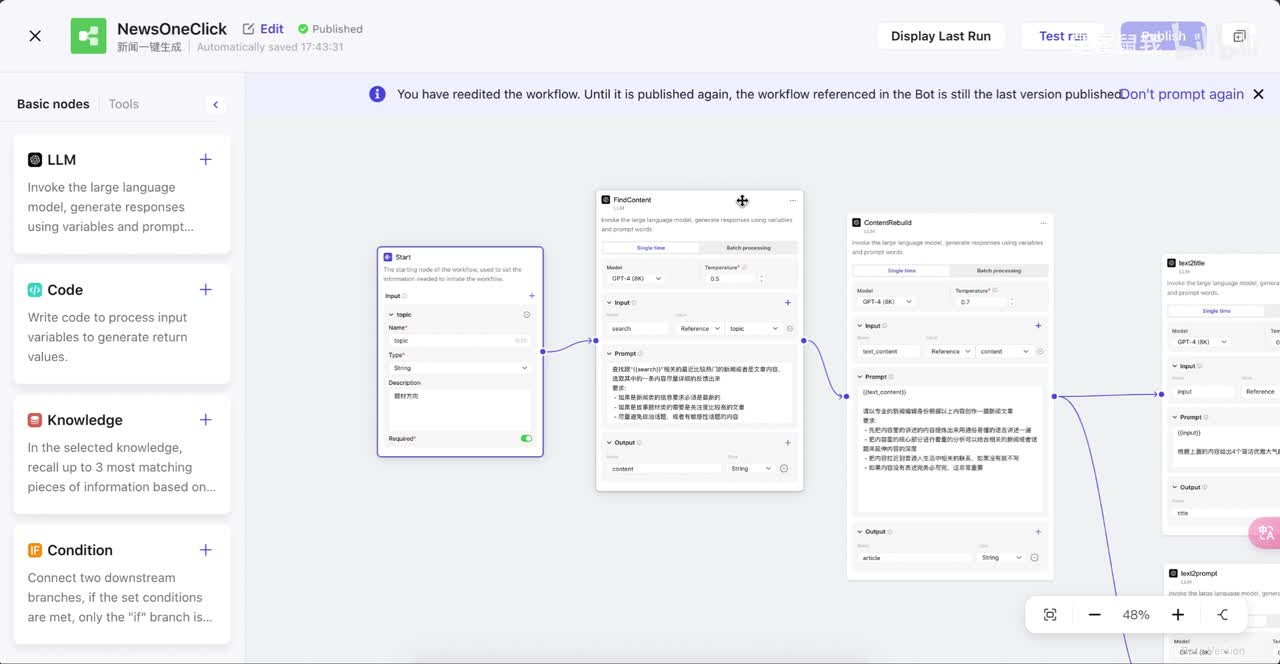This screenshot has width=1280, height=664.
Task: Click the Temperature field in FindContent node
Action: point(730,279)
